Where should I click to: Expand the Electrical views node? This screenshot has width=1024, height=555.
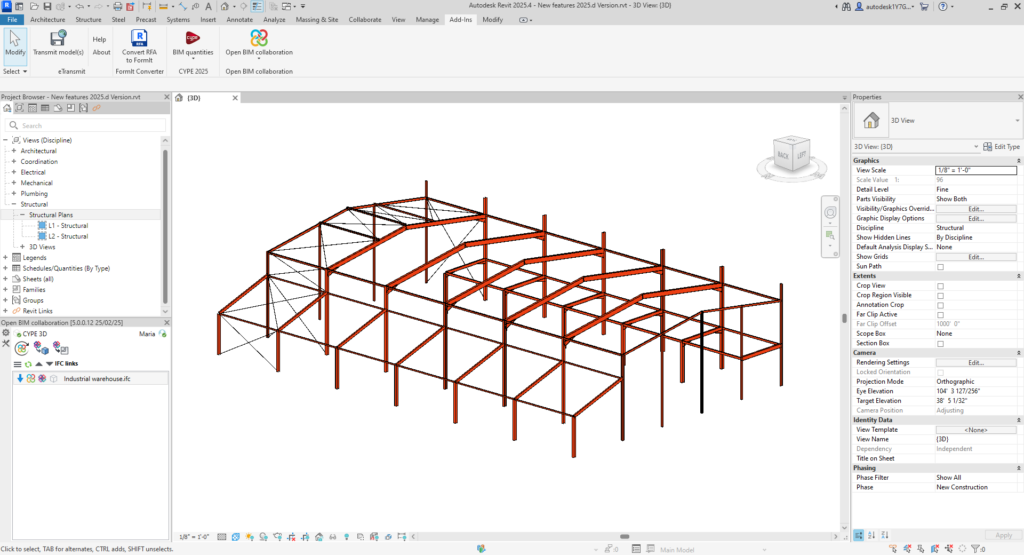pos(14,172)
